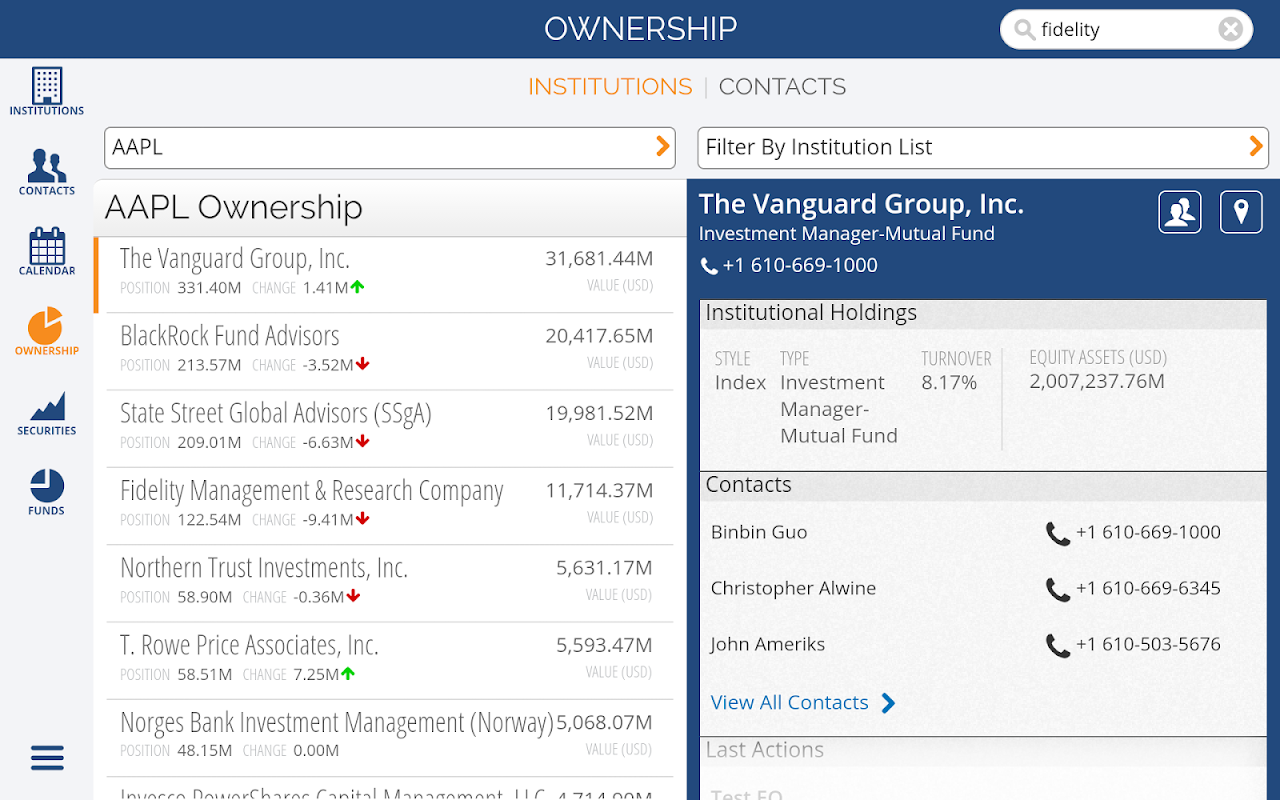The width and height of the screenshot is (1280, 800).
Task: Open contact Christopher Alwine
Action: pyautogui.click(x=793, y=588)
